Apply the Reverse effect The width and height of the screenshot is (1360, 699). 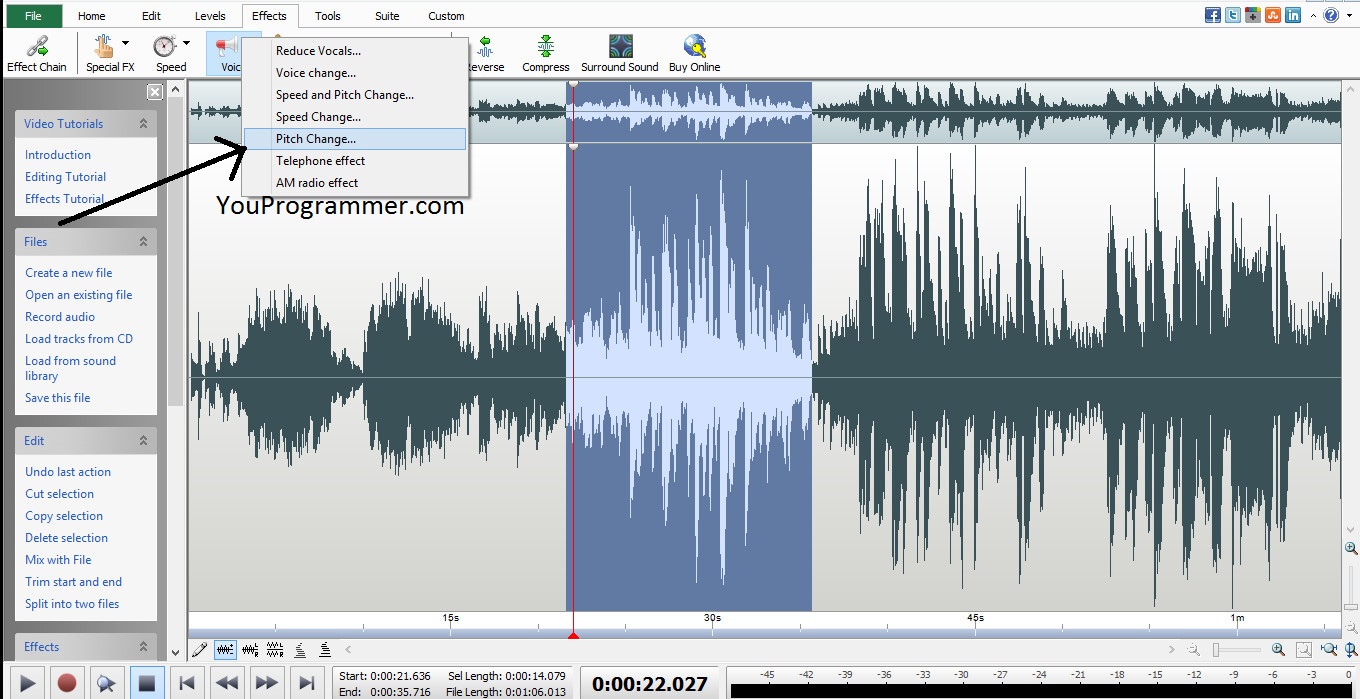click(485, 53)
